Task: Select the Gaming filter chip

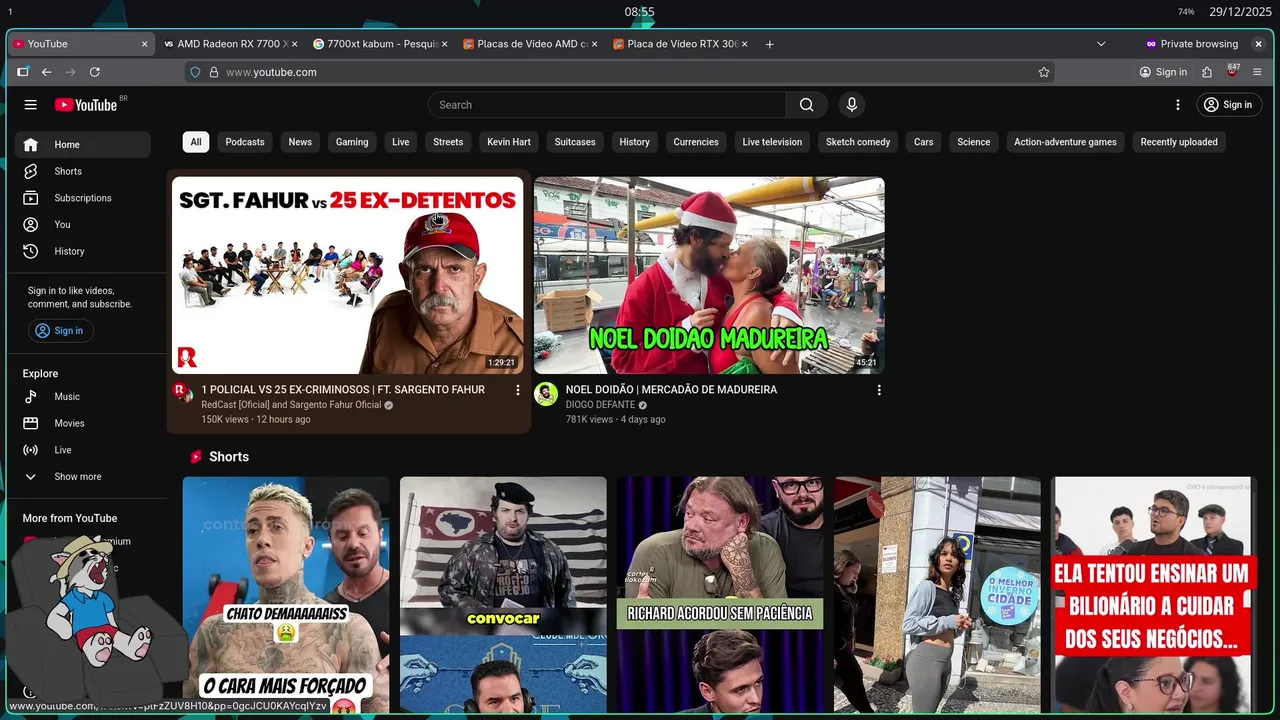Action: [x=352, y=142]
